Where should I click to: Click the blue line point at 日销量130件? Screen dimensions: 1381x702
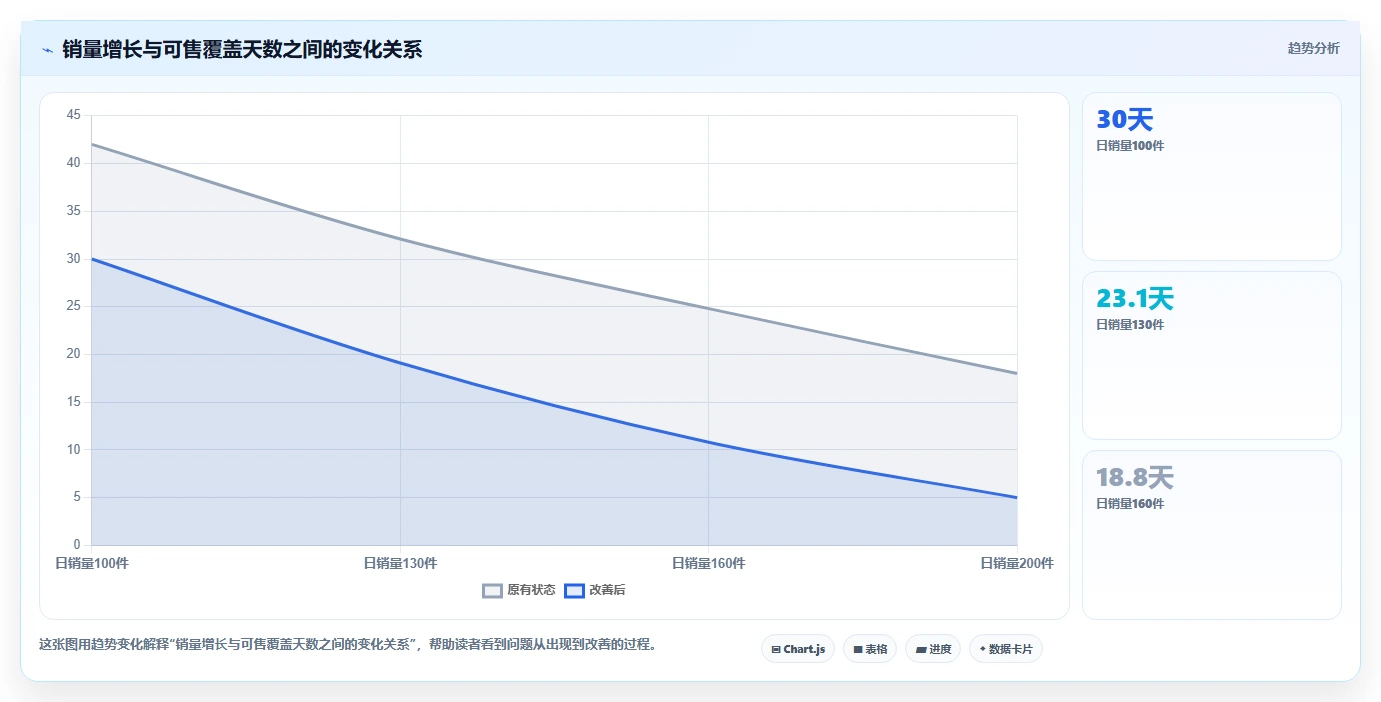400,363
